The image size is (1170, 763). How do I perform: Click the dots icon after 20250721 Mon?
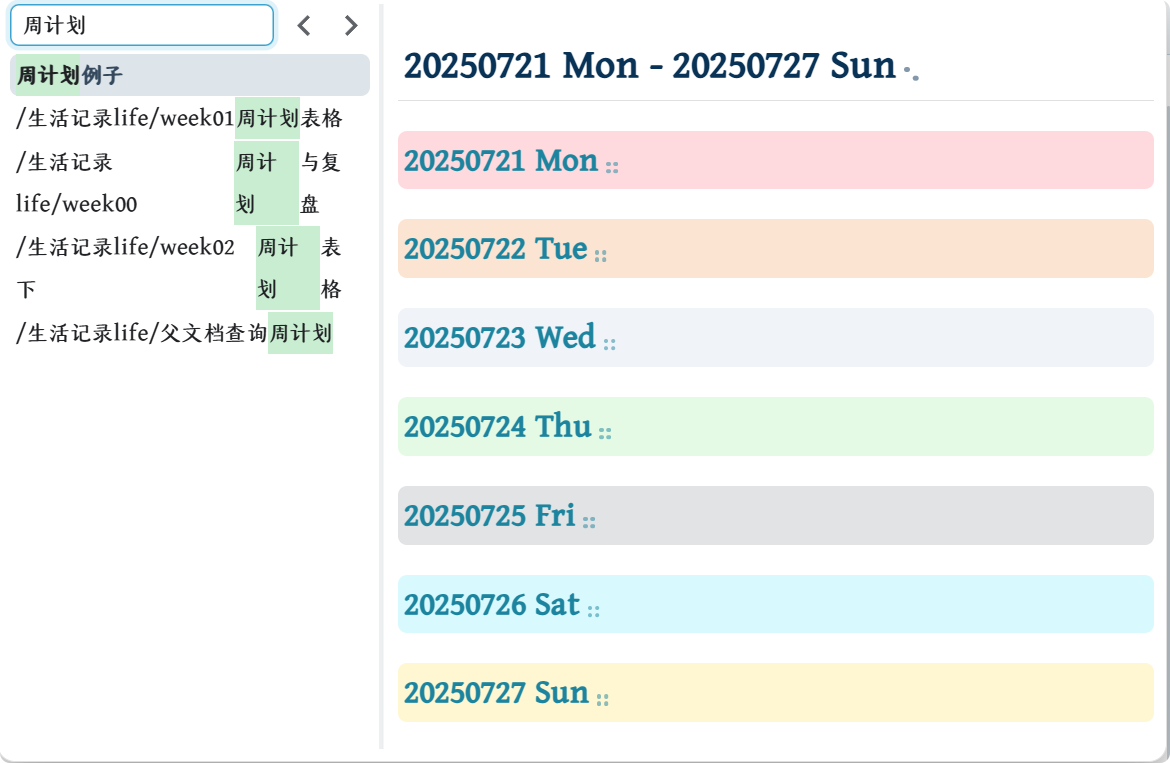(x=612, y=167)
